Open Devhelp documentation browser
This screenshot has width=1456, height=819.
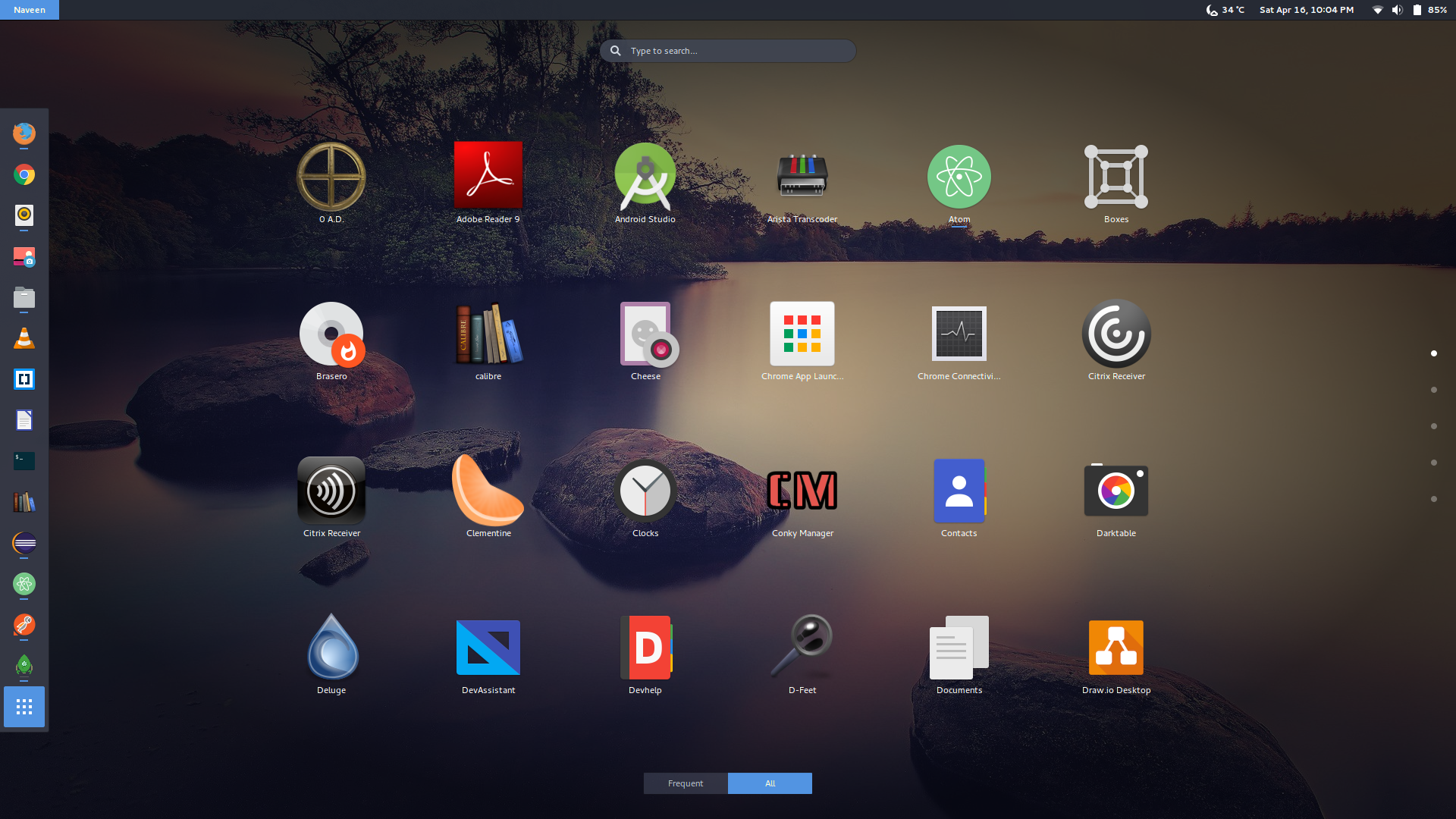(647, 648)
